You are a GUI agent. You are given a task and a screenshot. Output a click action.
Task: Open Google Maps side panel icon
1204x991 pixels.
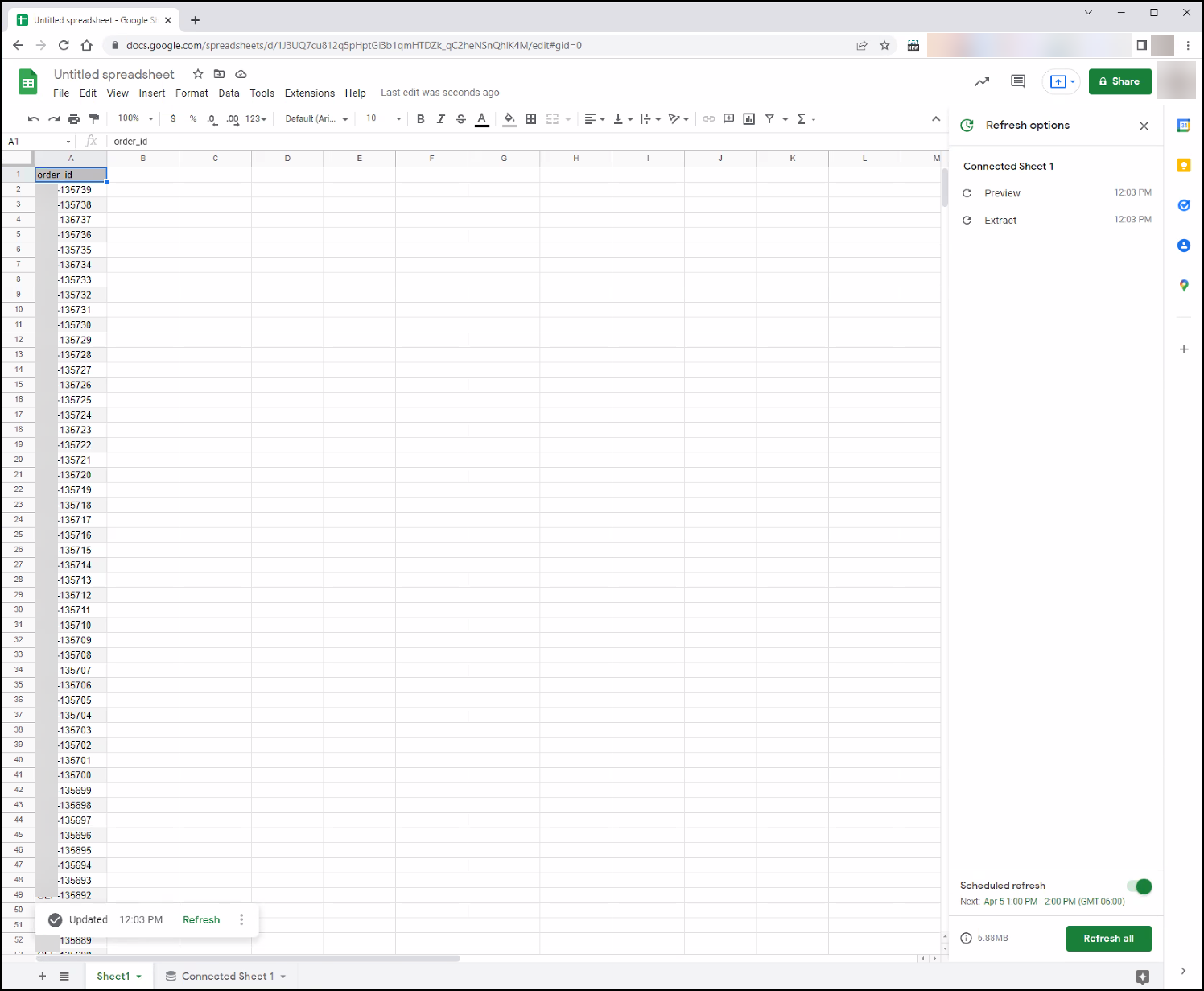pos(1184,286)
